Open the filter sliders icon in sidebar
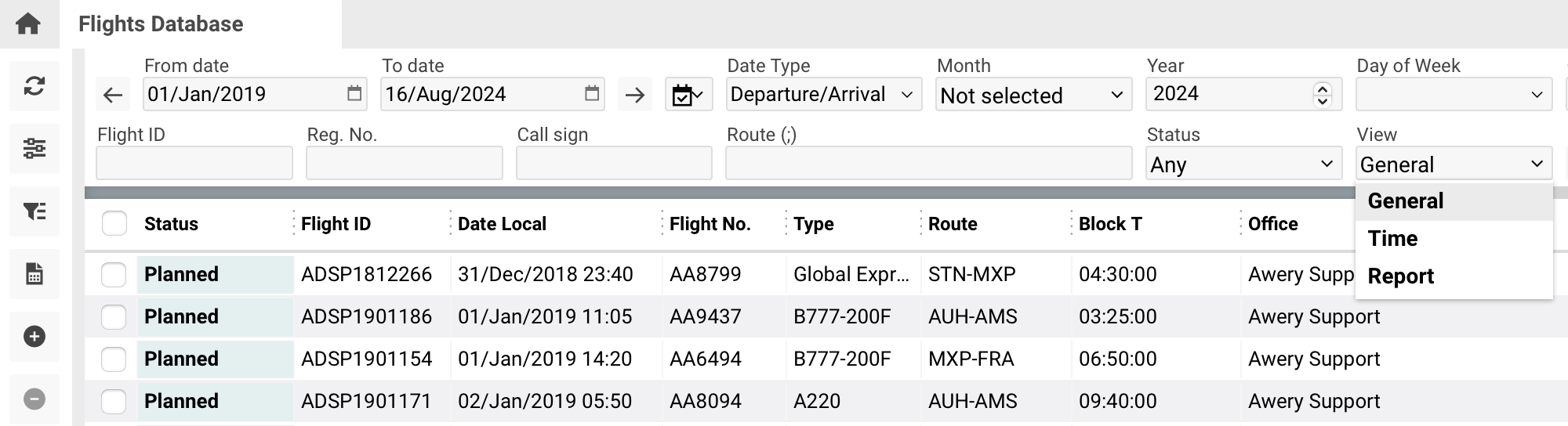The height and width of the screenshot is (426, 1568). [34, 148]
